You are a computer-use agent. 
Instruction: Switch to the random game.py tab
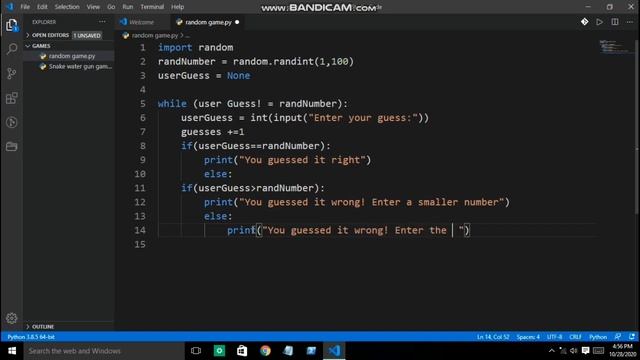[208, 22]
